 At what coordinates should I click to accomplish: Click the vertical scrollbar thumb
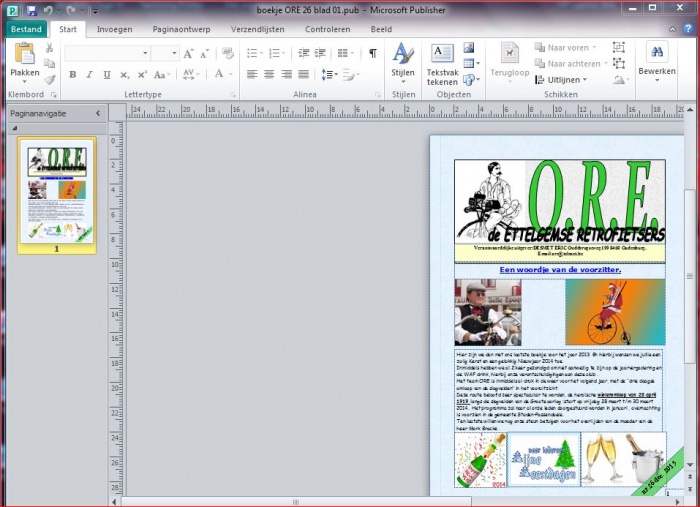[x=690, y=276]
